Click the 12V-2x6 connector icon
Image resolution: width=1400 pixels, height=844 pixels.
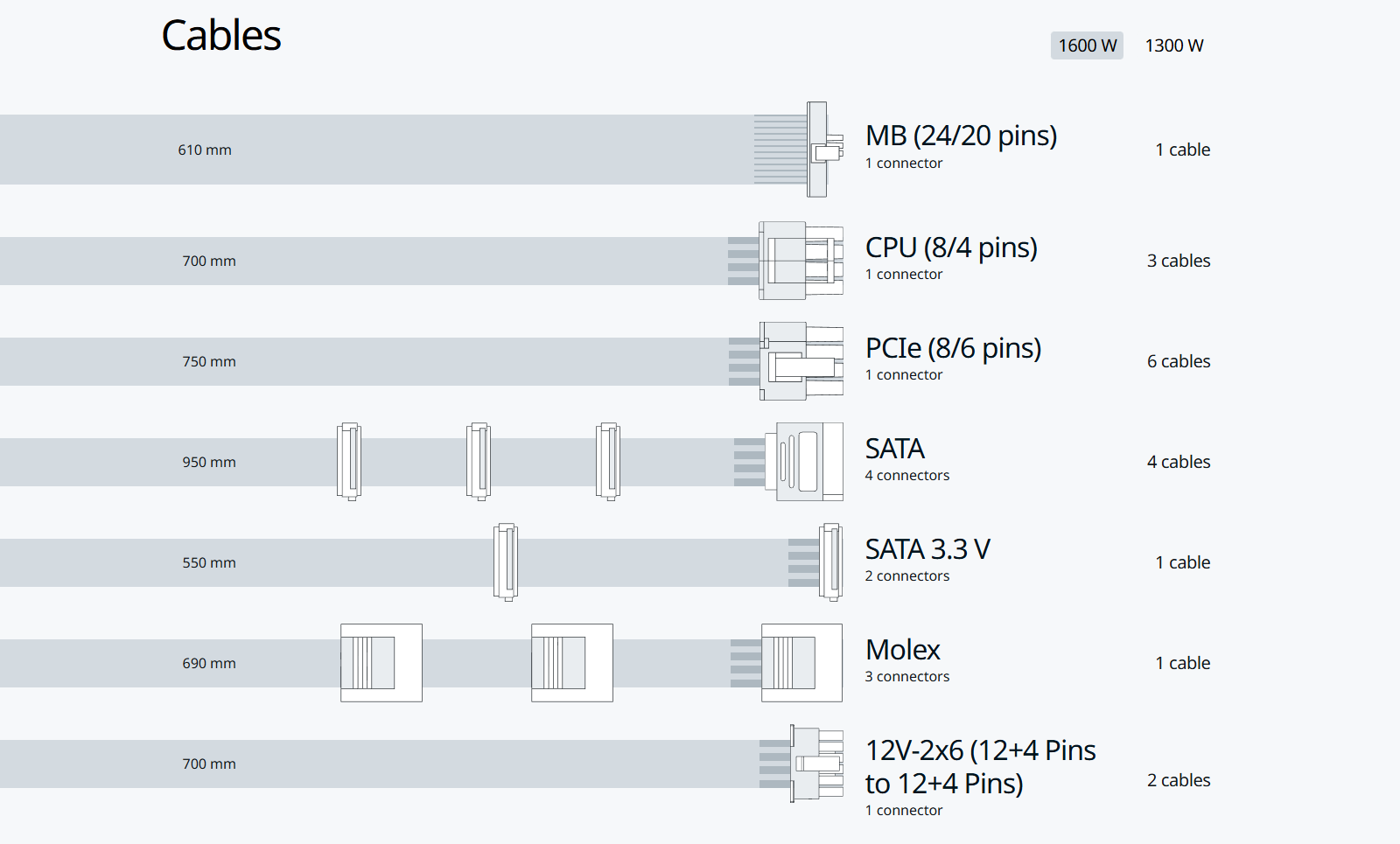(x=815, y=764)
